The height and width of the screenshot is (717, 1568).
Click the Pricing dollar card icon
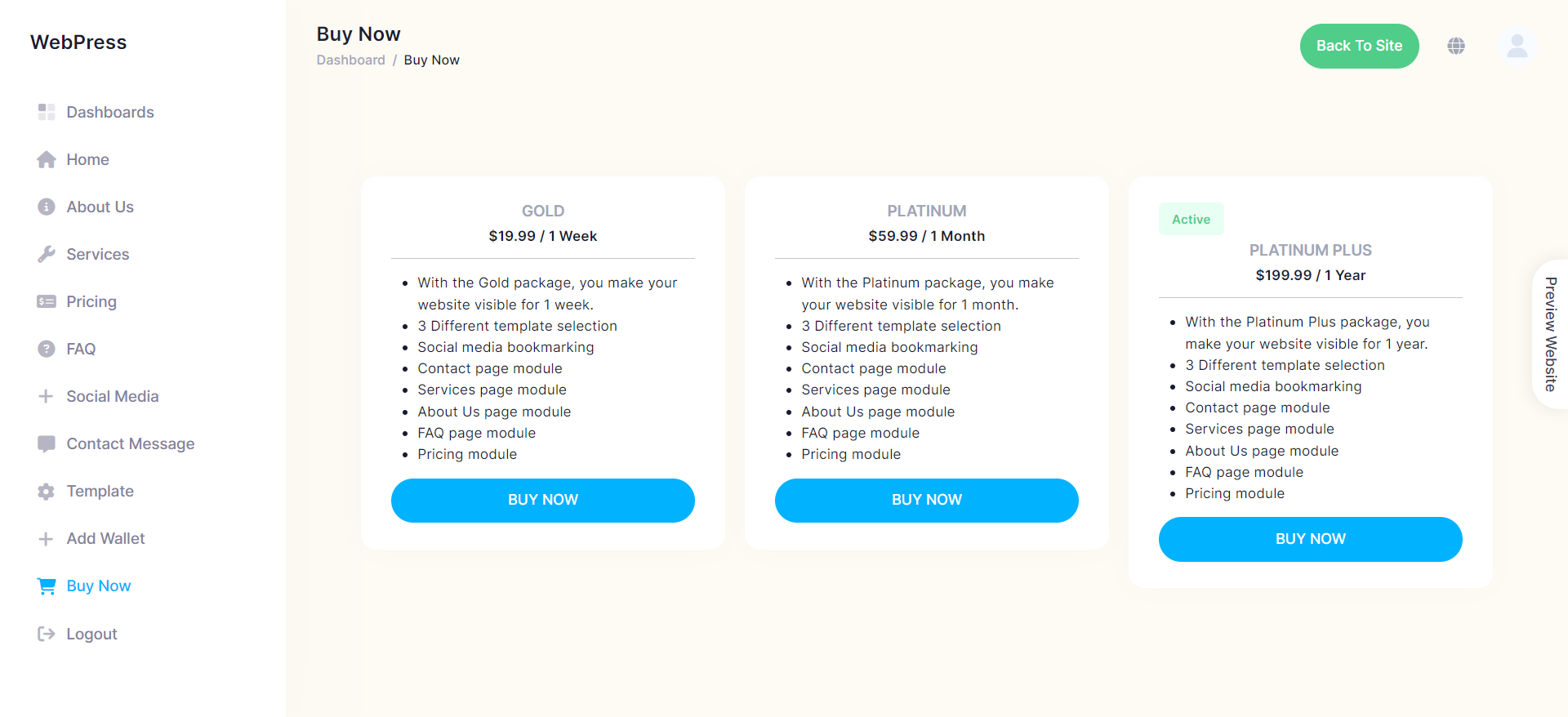(x=47, y=302)
